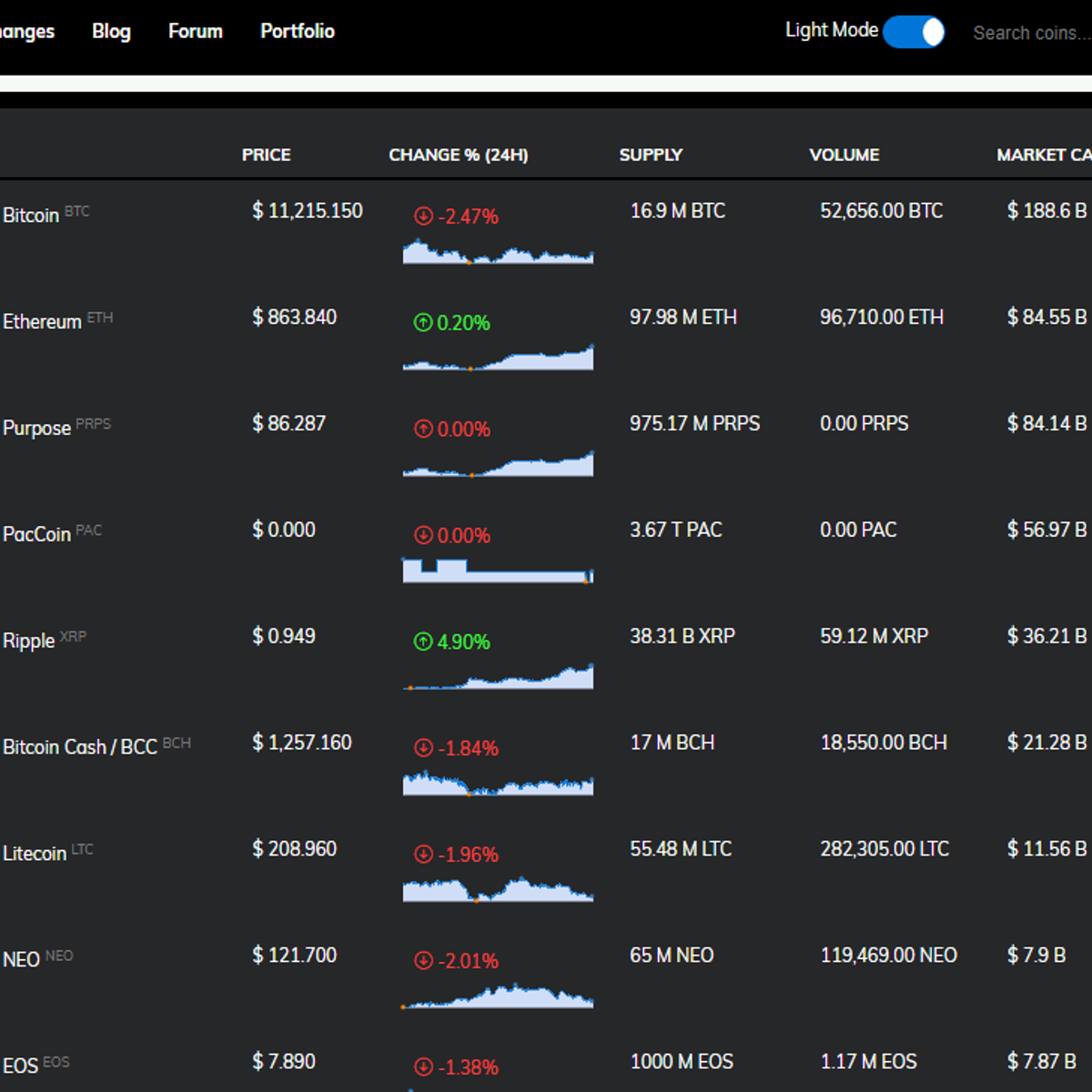Select the 52,656.00 BTC volume cell

(x=882, y=211)
